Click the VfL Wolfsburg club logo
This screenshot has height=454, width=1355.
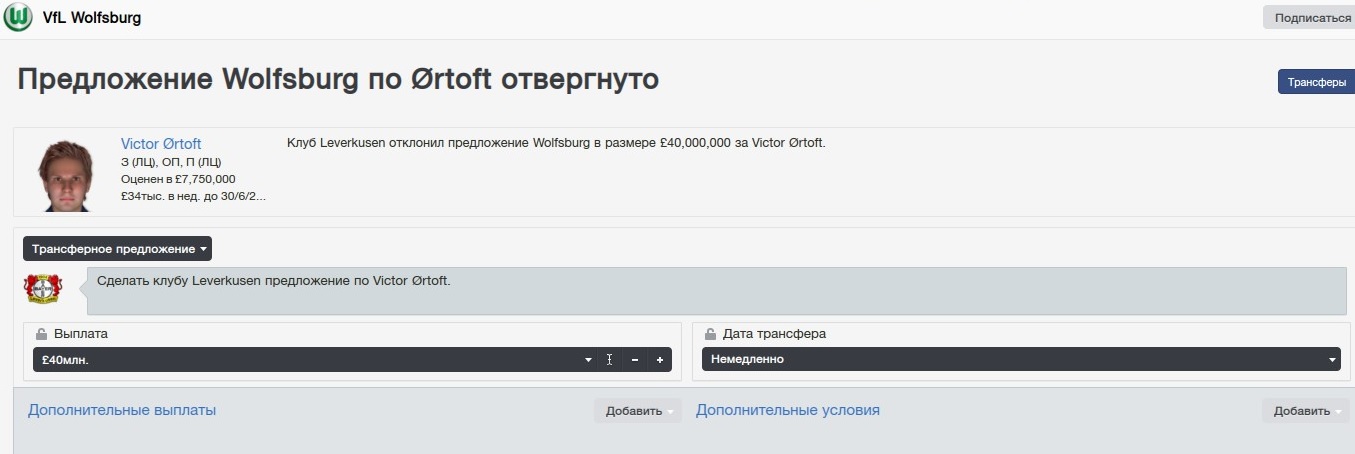pos(17,18)
